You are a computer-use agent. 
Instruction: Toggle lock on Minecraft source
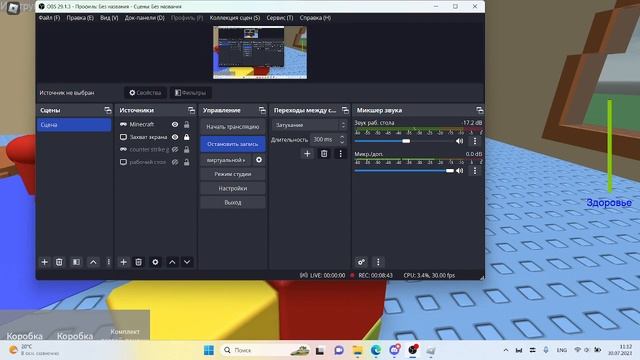tap(187, 124)
